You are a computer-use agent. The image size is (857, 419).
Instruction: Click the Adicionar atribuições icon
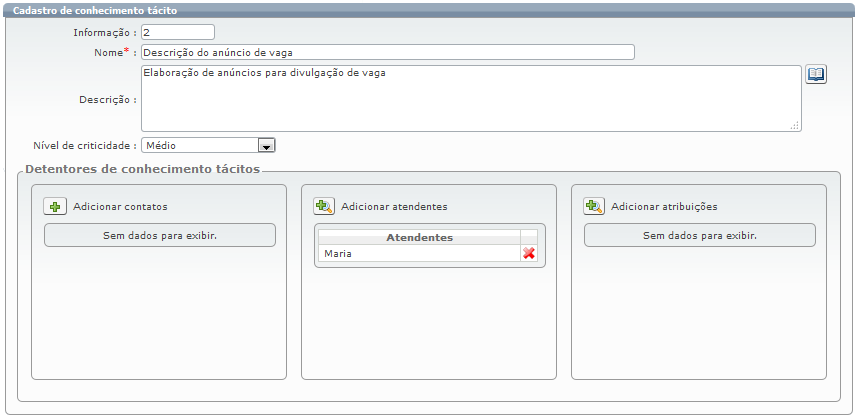[594, 207]
